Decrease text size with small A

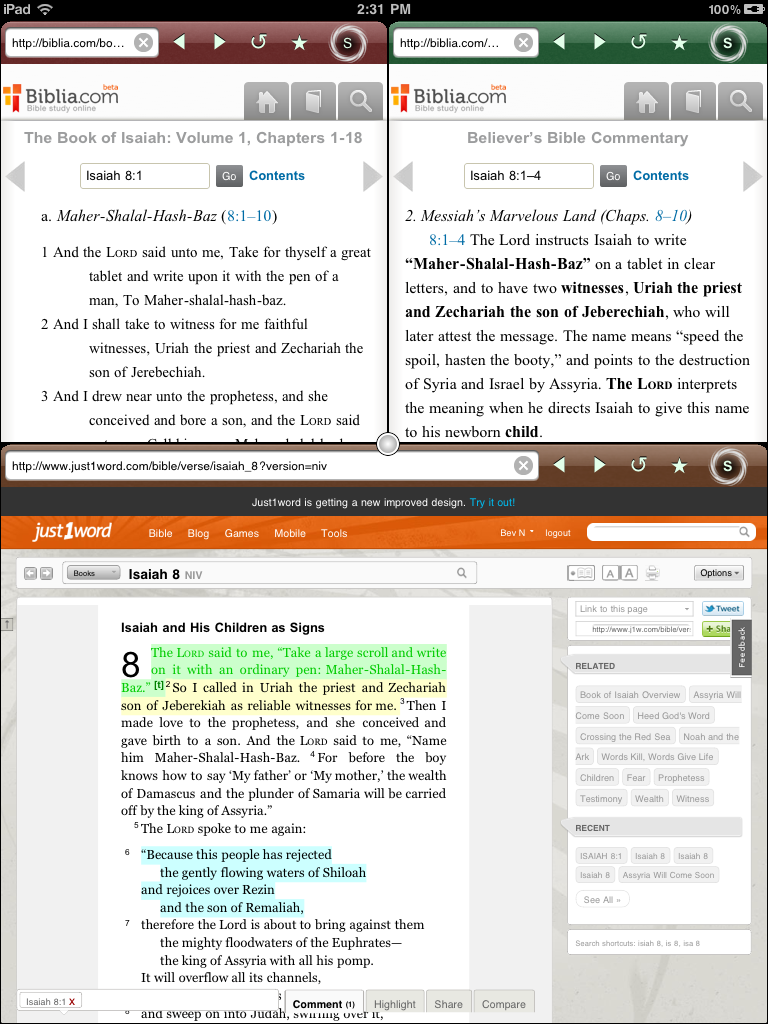point(610,573)
